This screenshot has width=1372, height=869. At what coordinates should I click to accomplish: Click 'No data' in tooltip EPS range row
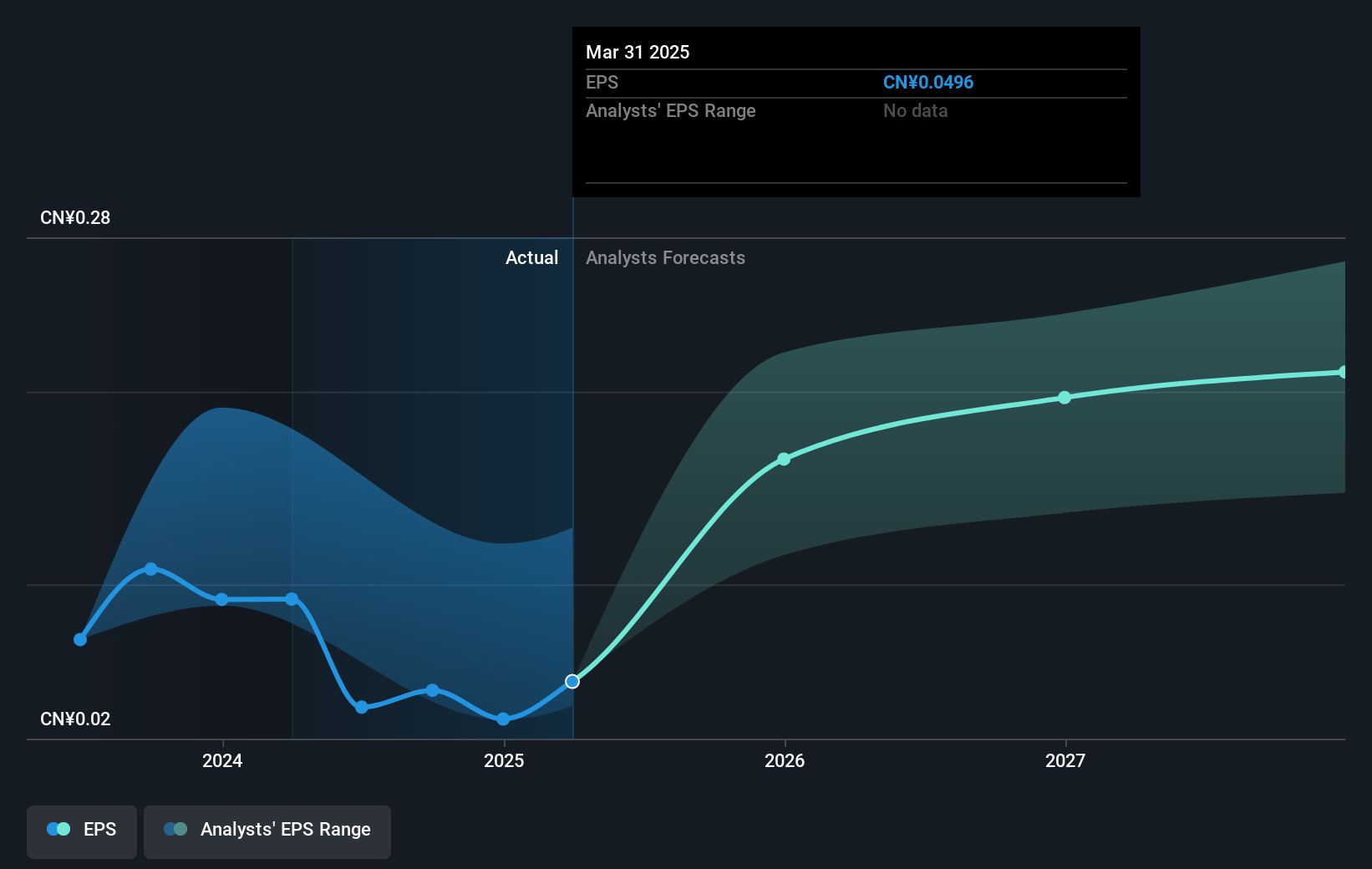tap(915, 111)
